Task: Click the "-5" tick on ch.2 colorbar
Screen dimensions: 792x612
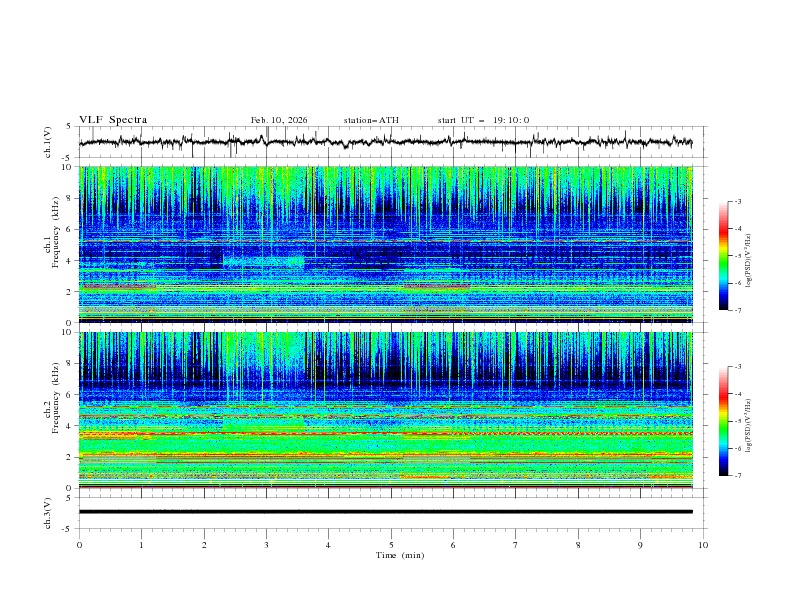Action: point(737,421)
